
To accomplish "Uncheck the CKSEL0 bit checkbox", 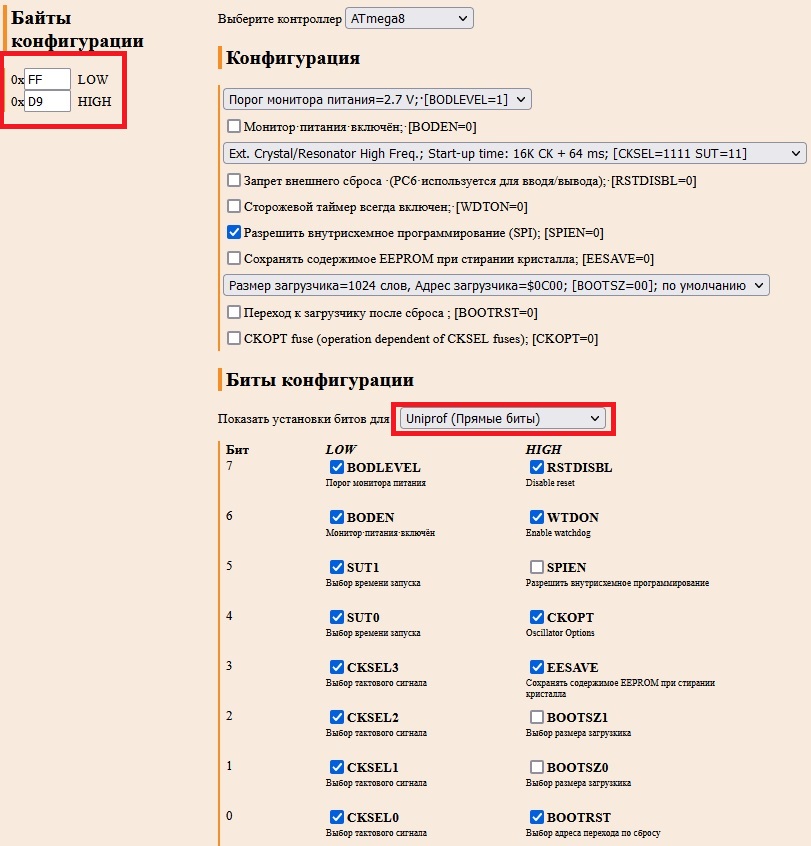I will pyautogui.click(x=337, y=817).
